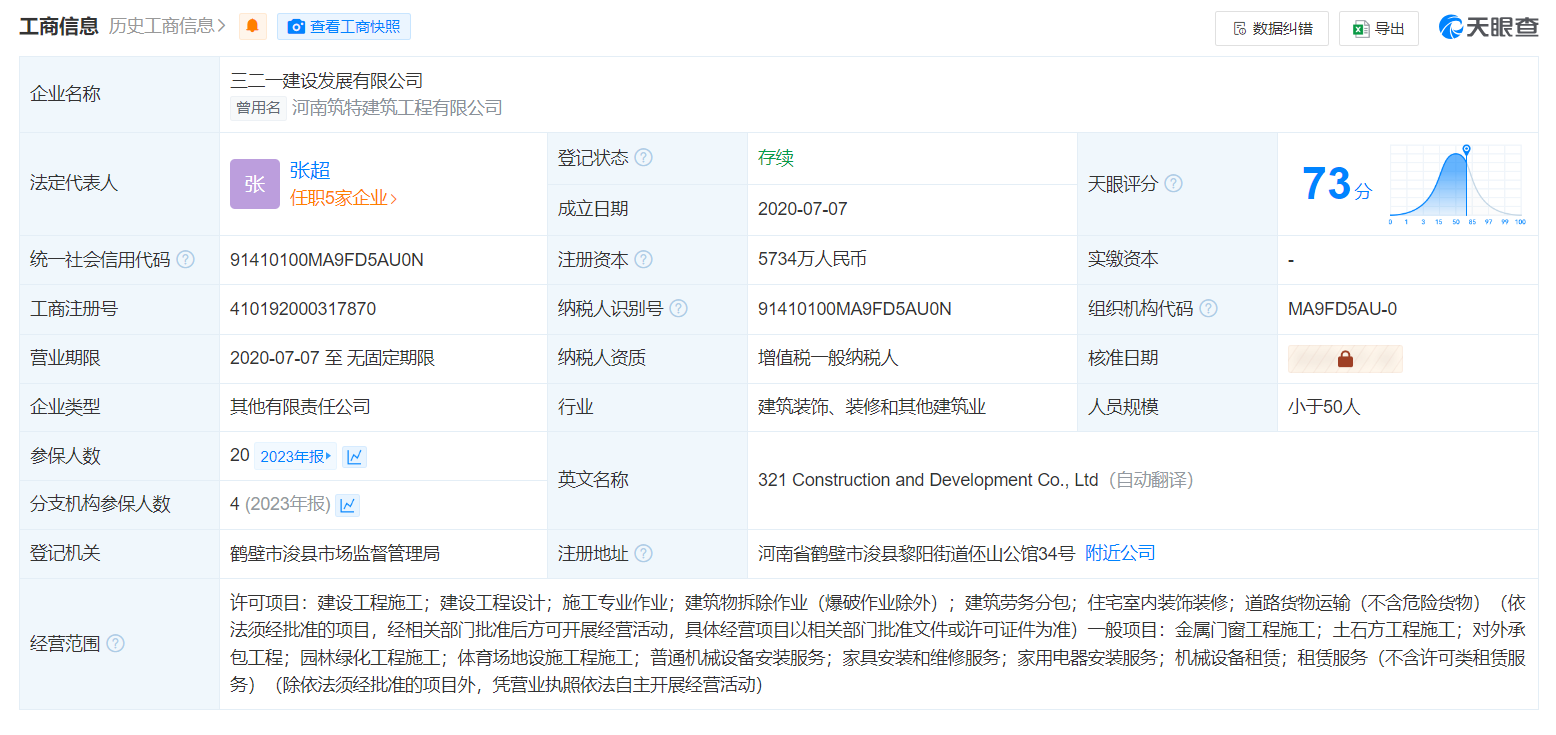The width and height of the screenshot is (1556, 735).
Task: Click trend chart icon beside 参保人数
Action: (x=355, y=456)
